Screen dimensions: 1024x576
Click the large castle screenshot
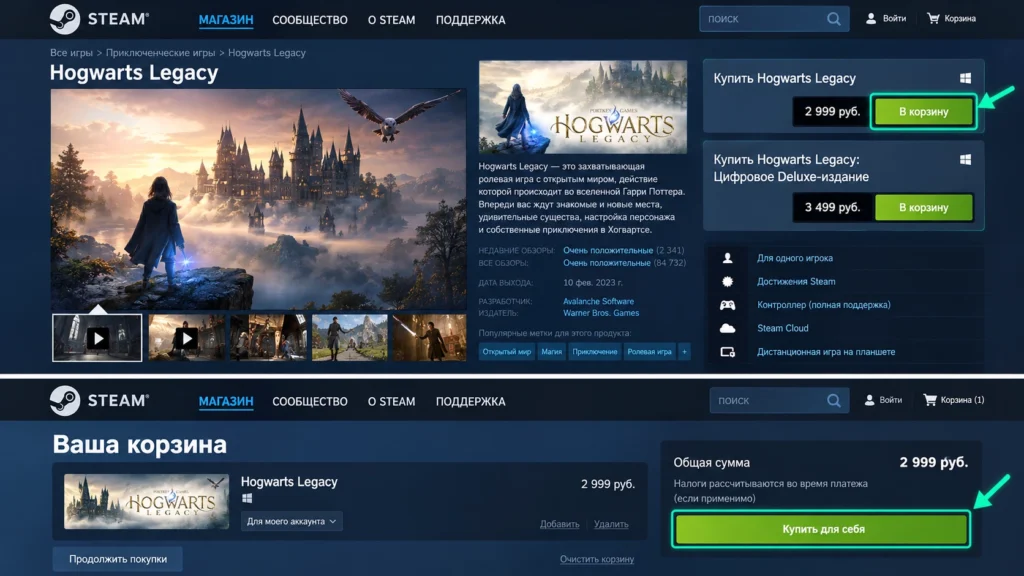point(259,199)
